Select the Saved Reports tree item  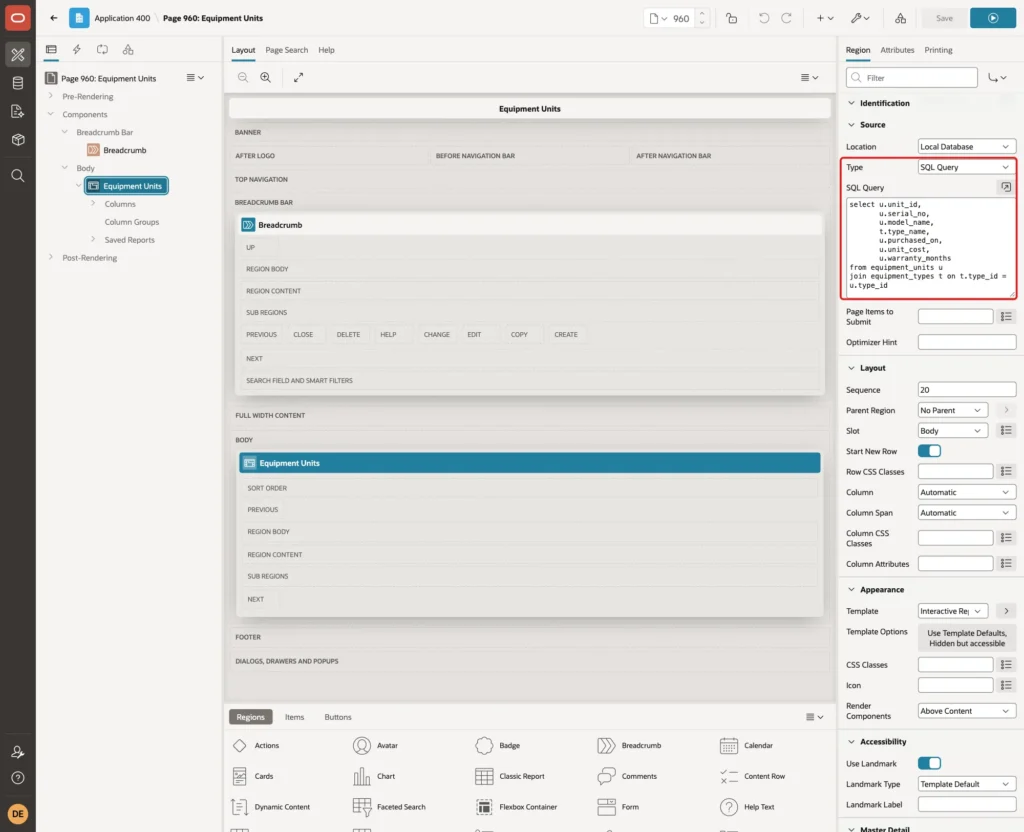click(129, 240)
